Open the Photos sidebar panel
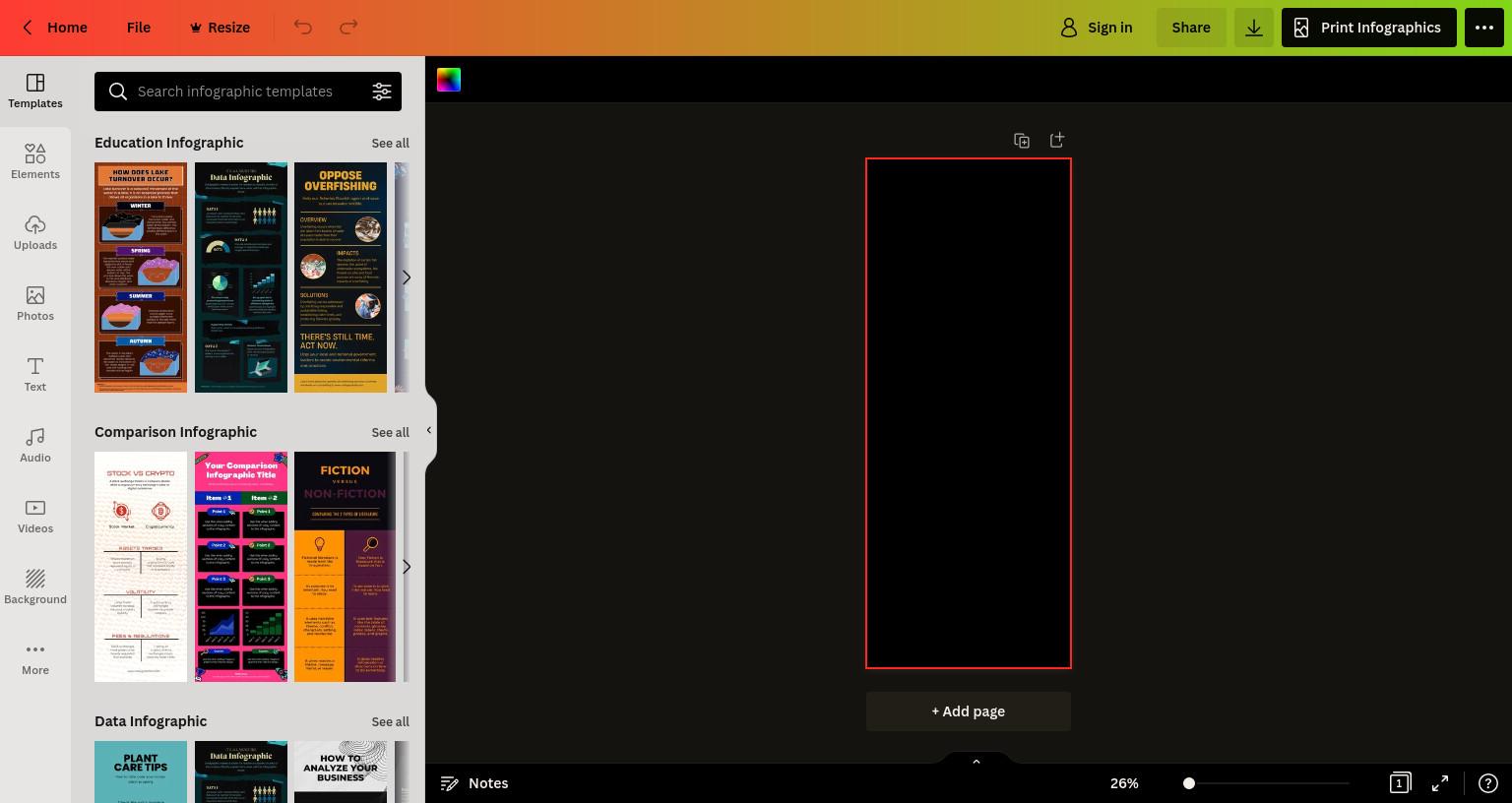The height and width of the screenshot is (803, 1512). pos(35,304)
